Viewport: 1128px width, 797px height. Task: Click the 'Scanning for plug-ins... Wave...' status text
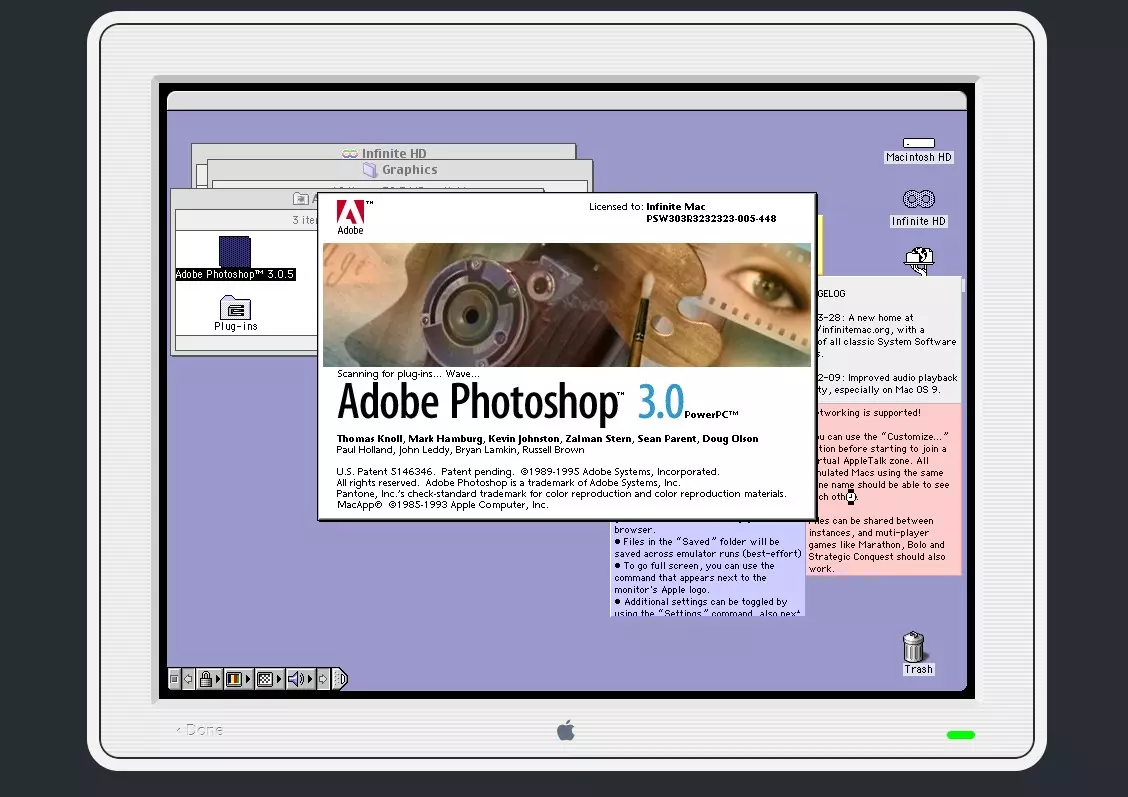408,374
